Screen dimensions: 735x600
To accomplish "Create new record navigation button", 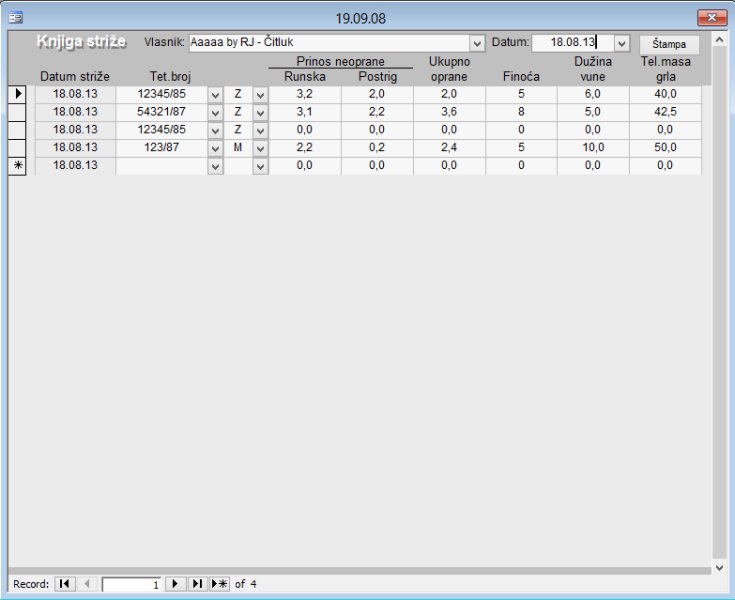I will pyautogui.click(x=219, y=584).
